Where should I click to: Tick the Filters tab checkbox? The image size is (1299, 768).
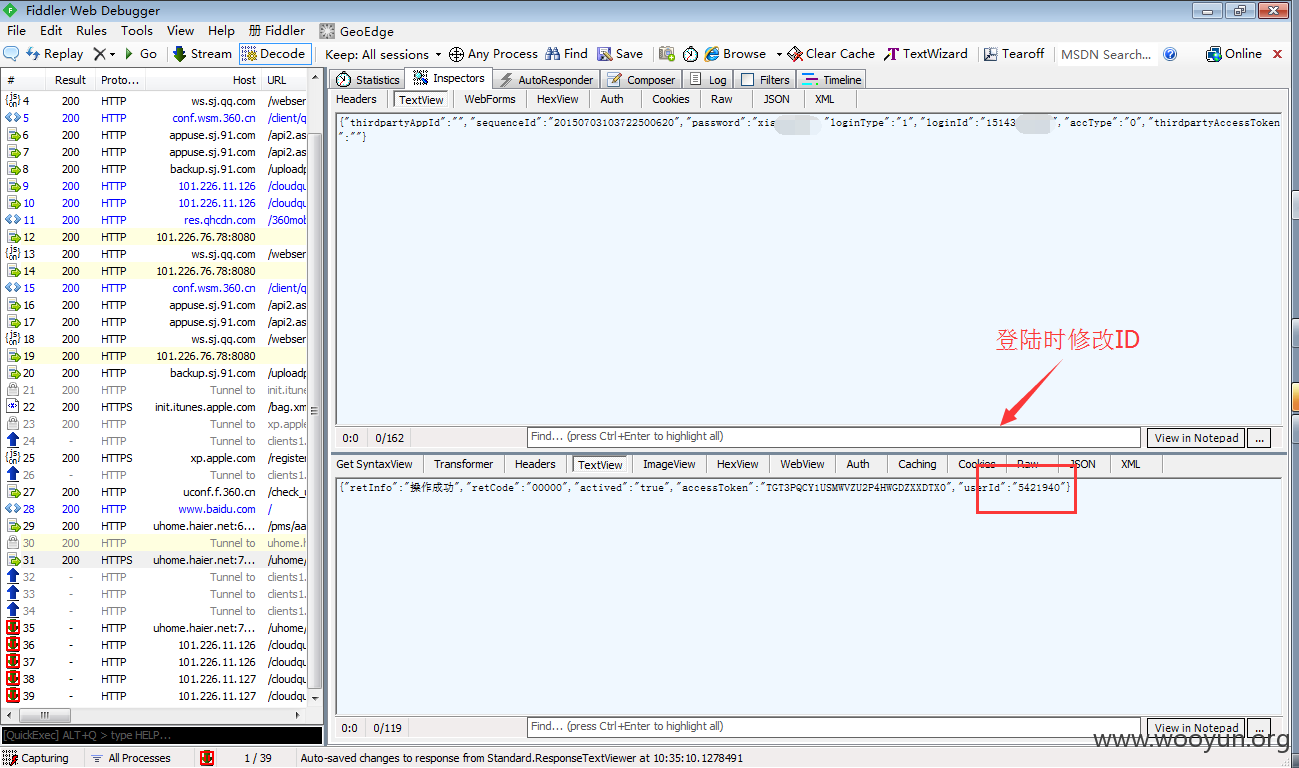click(x=748, y=80)
